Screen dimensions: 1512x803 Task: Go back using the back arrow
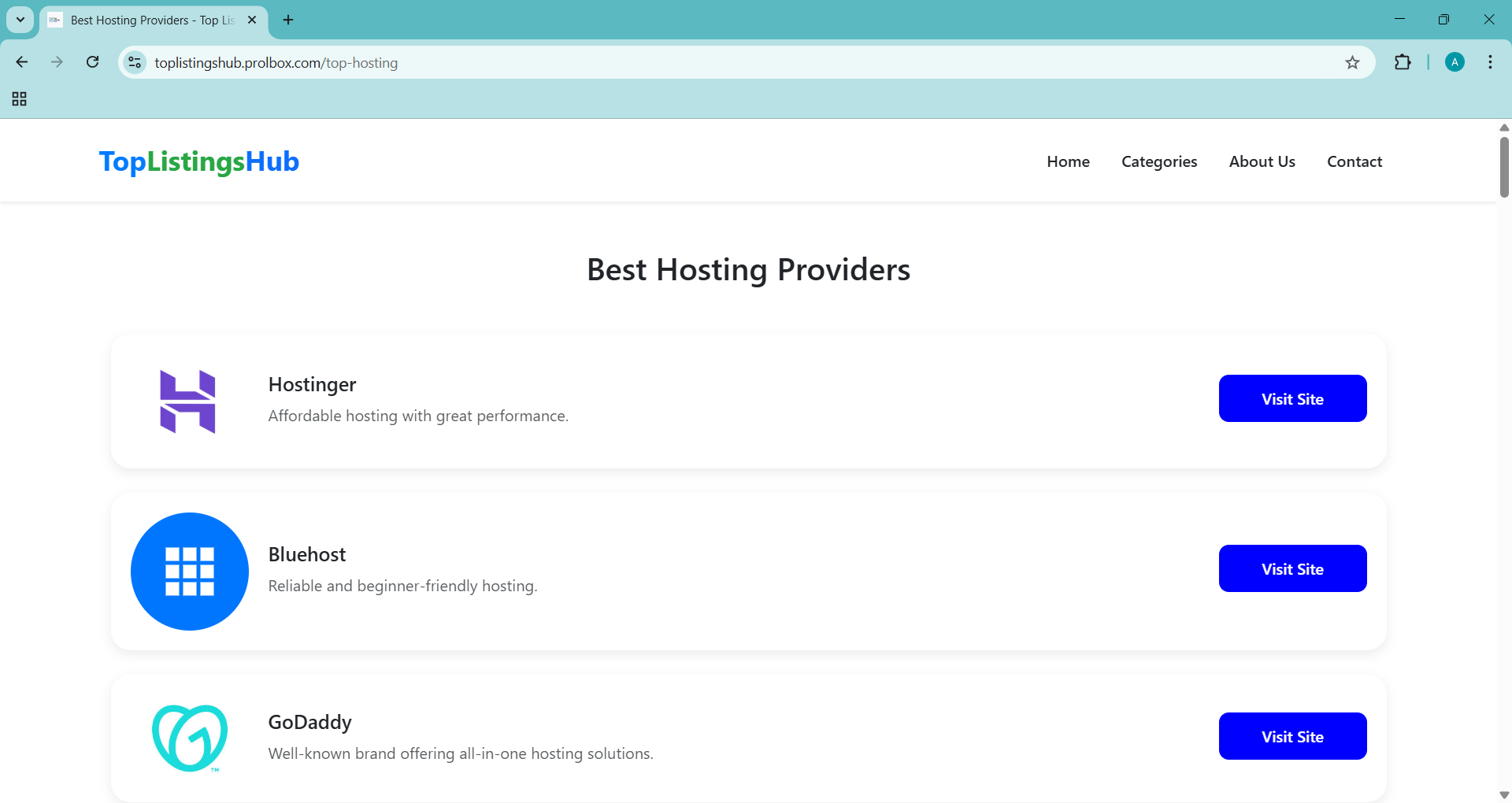point(22,62)
